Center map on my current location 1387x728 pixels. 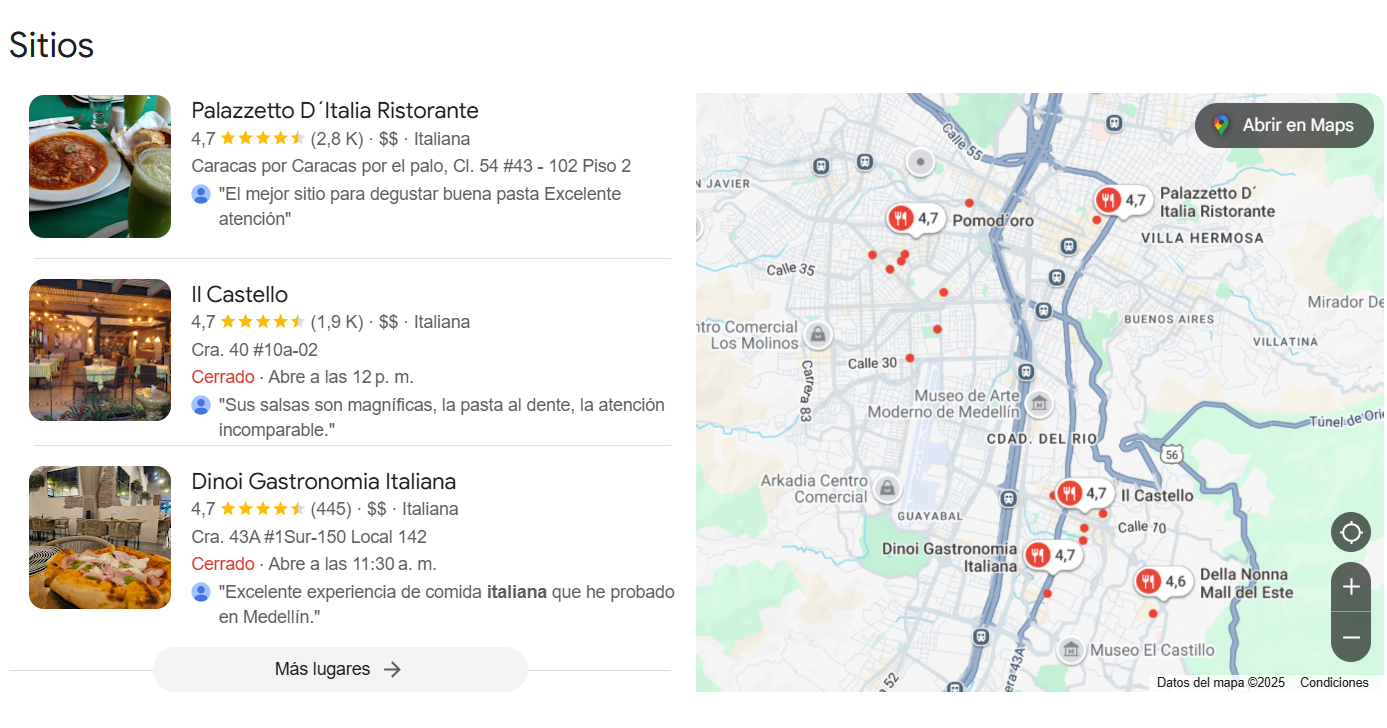[x=1350, y=532]
